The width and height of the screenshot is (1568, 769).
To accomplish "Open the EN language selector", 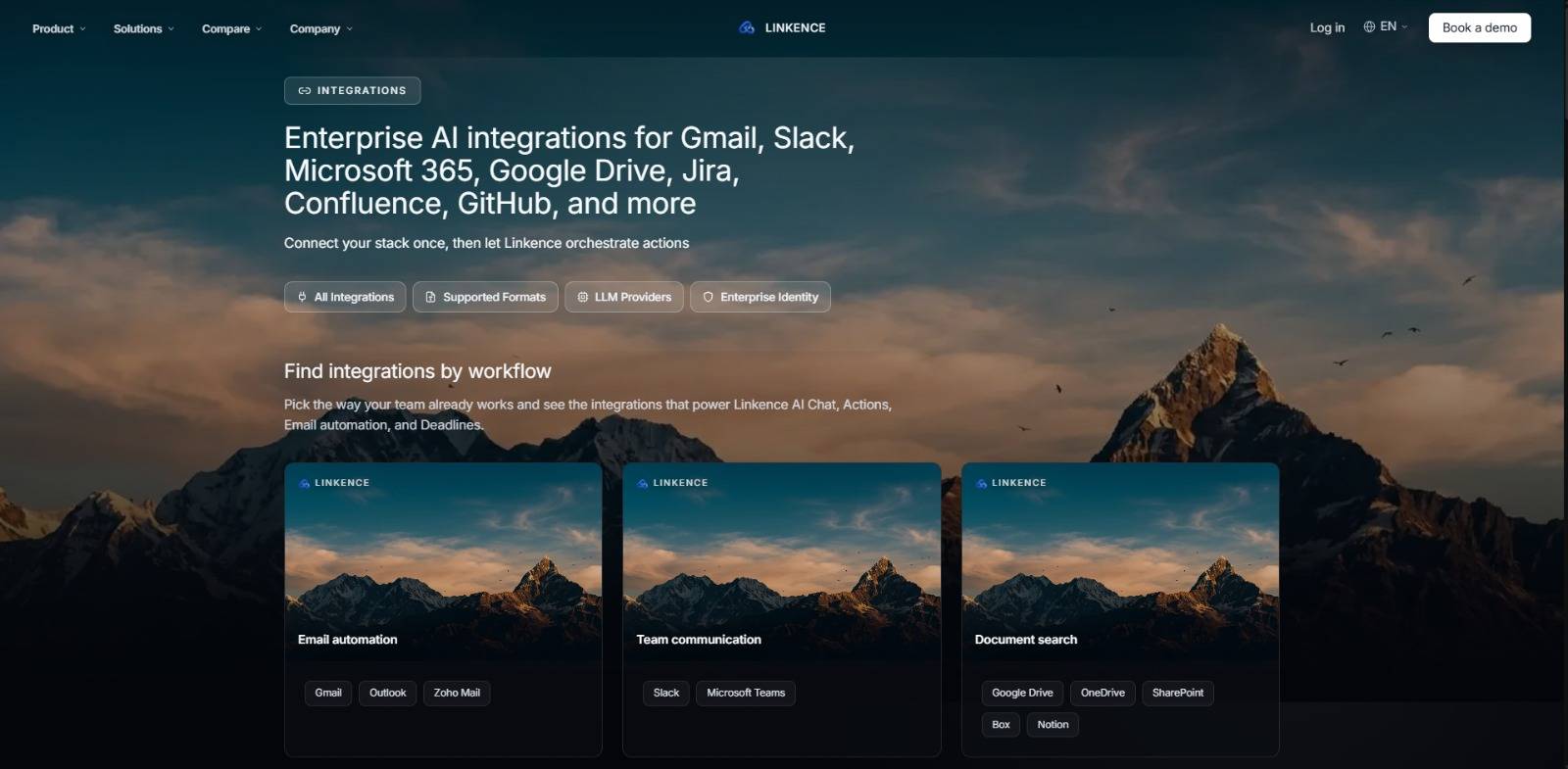I will click(x=1386, y=26).
